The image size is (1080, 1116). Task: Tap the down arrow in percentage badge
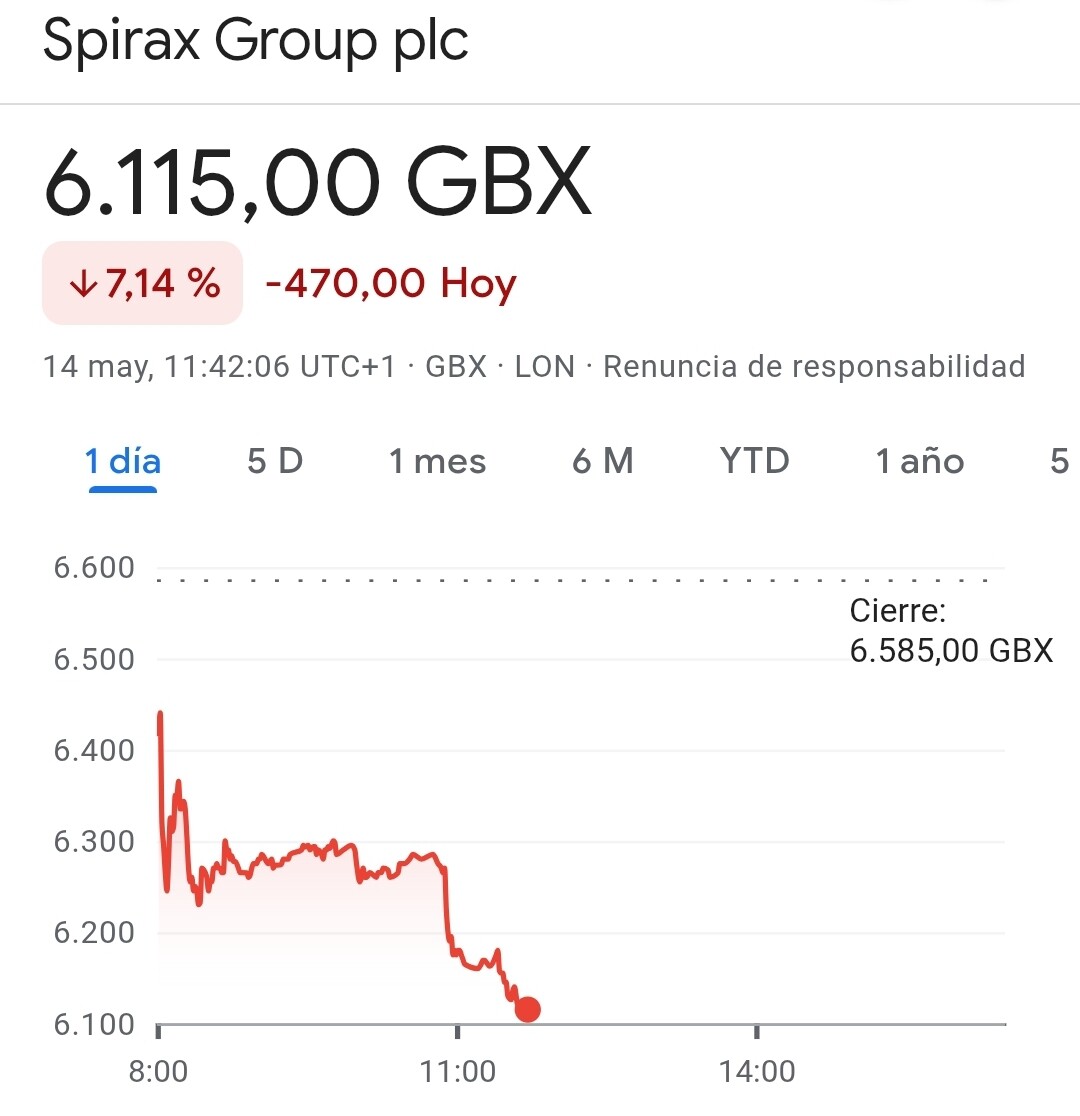83,283
